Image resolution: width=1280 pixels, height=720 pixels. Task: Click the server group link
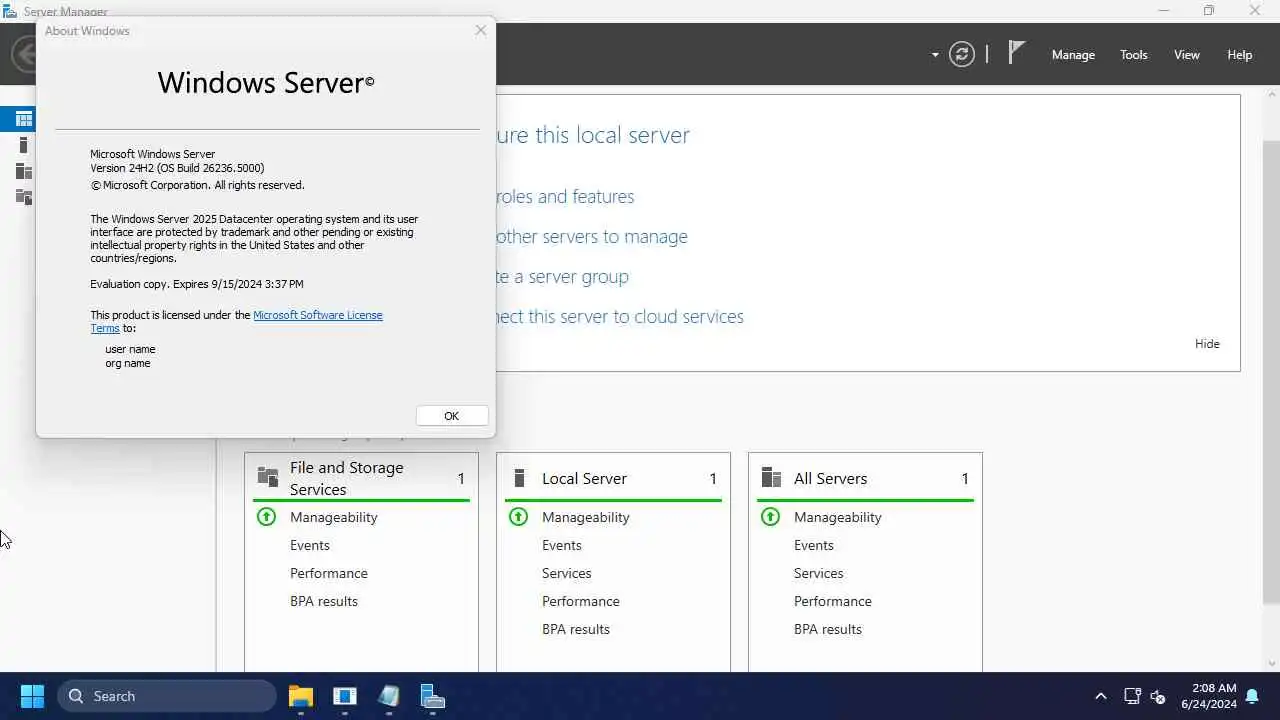click(562, 277)
